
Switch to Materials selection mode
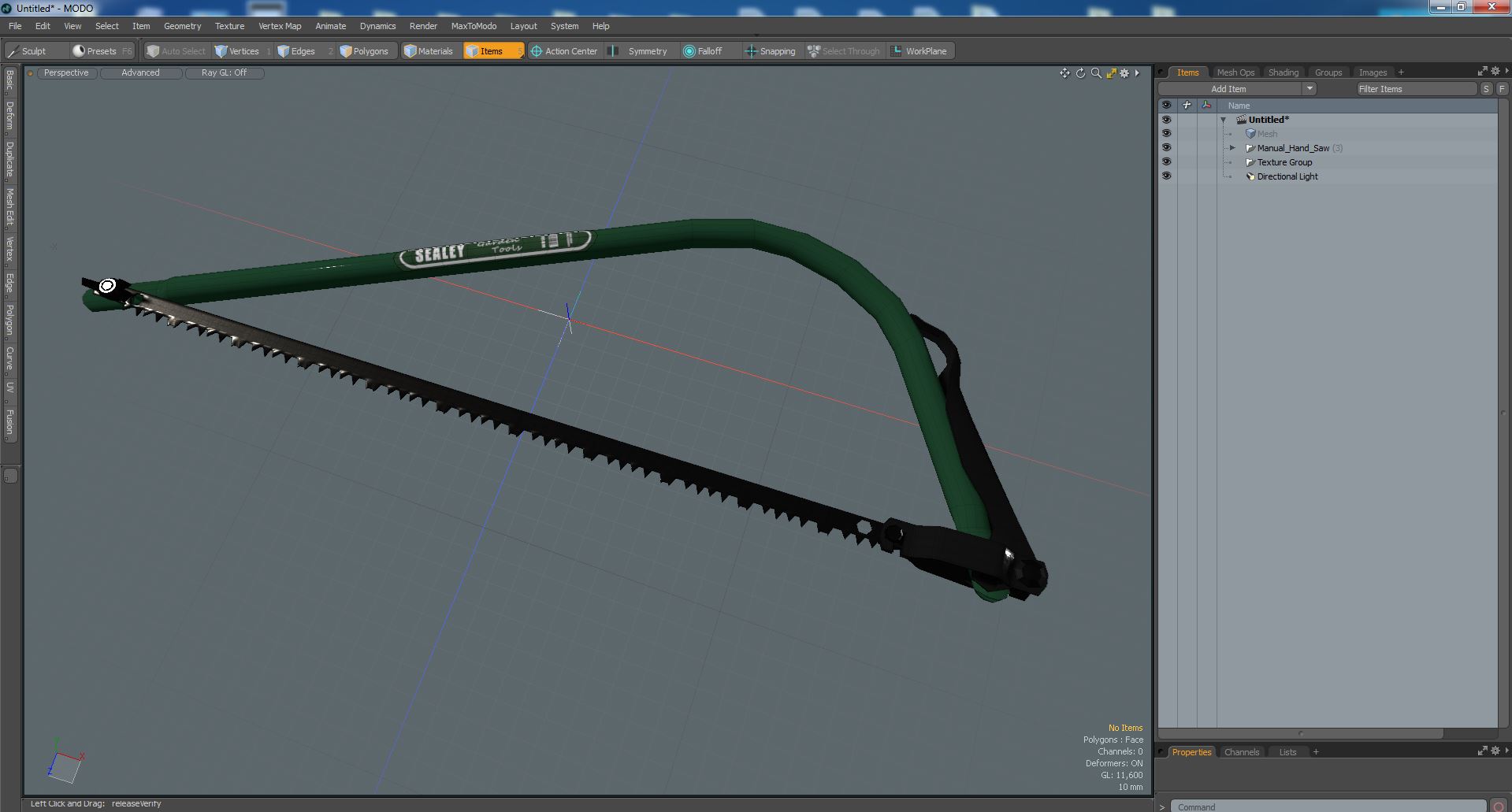tap(430, 51)
